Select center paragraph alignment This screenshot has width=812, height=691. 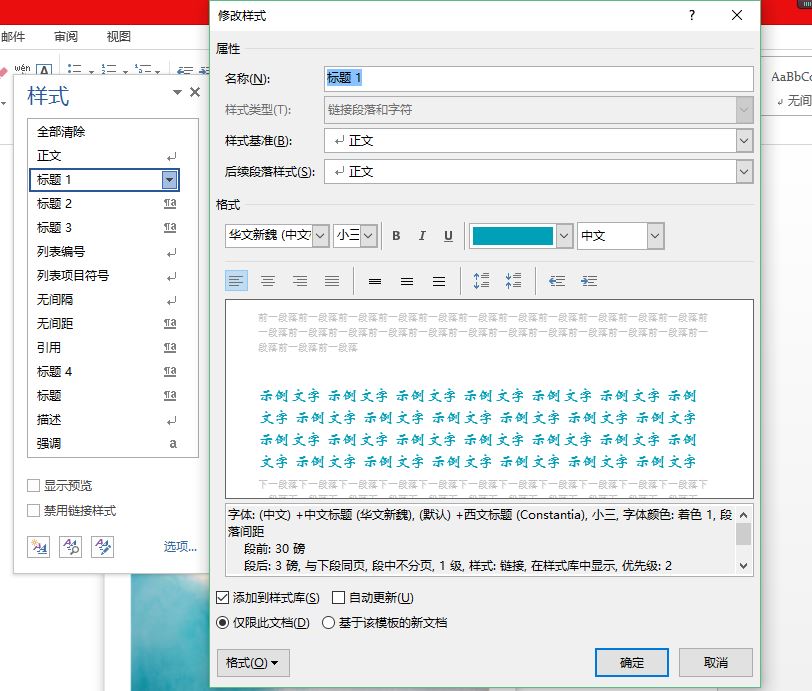(x=268, y=281)
